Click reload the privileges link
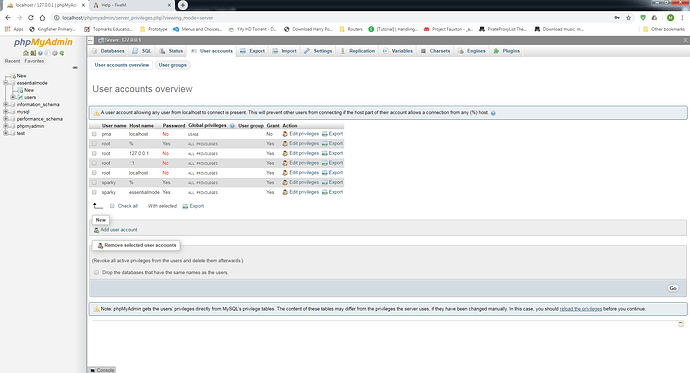Screen dimensions: 690x373 point(581,309)
